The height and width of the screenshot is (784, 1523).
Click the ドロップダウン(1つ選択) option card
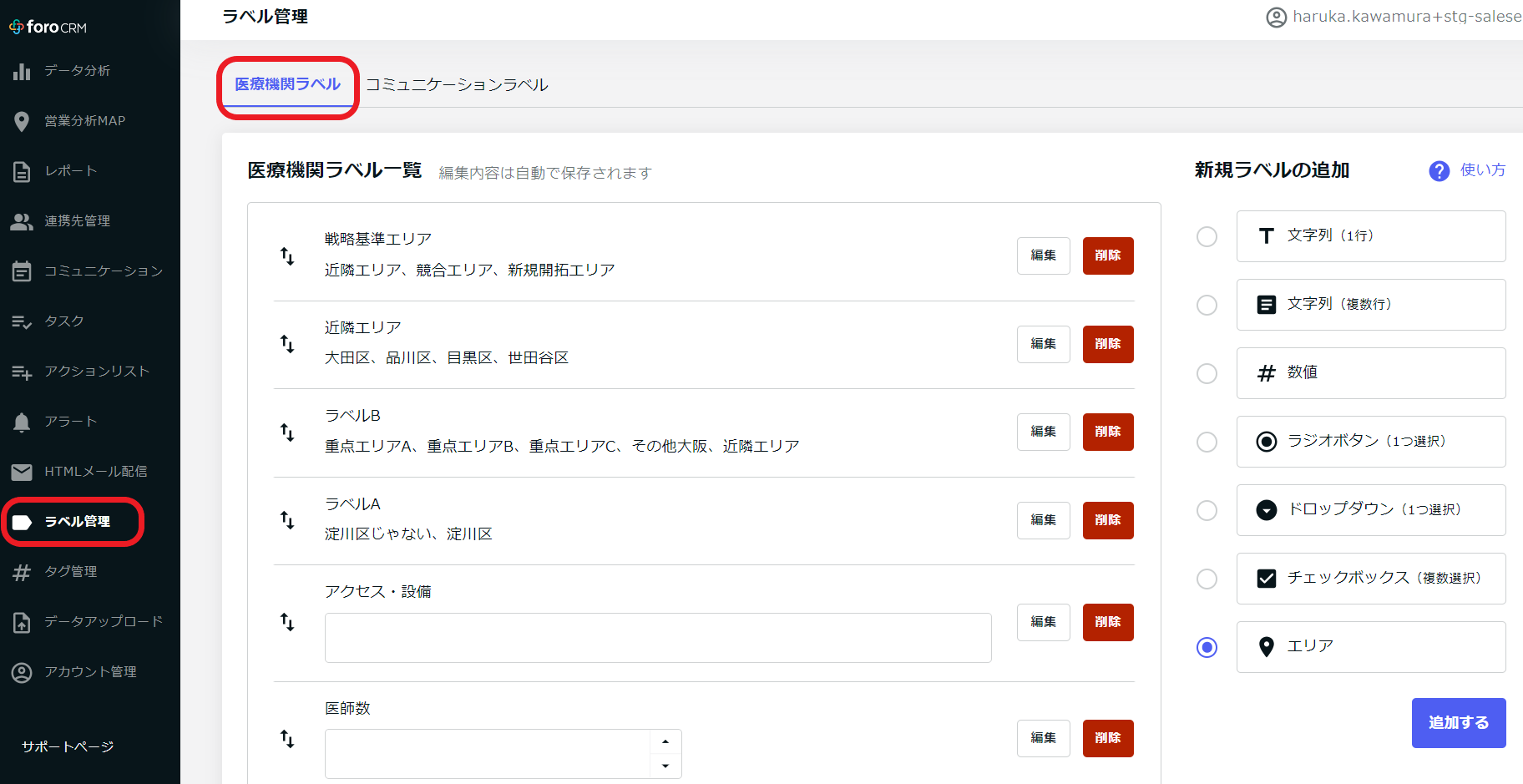(1371, 510)
